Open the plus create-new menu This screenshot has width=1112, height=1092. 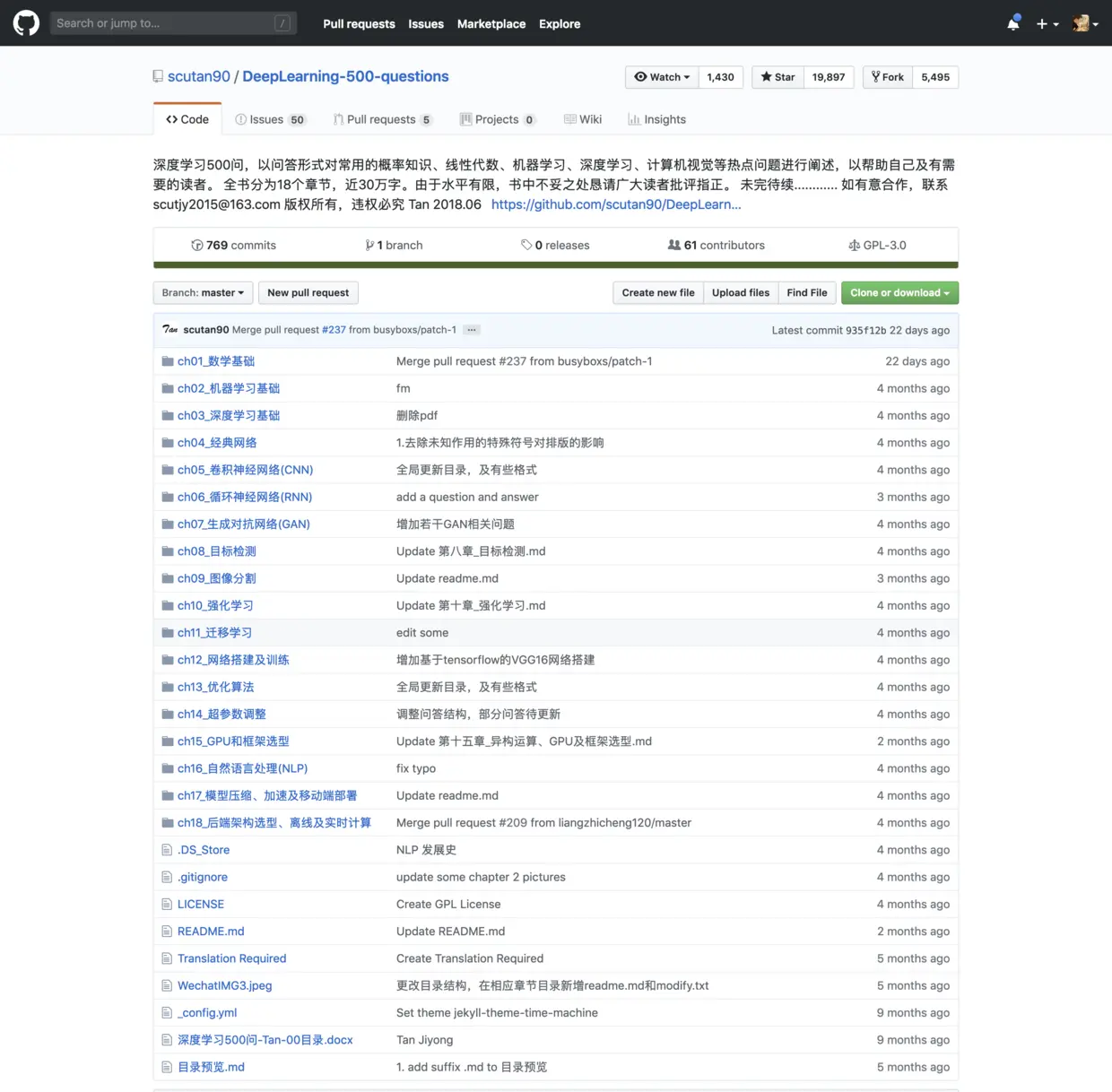1047,24
